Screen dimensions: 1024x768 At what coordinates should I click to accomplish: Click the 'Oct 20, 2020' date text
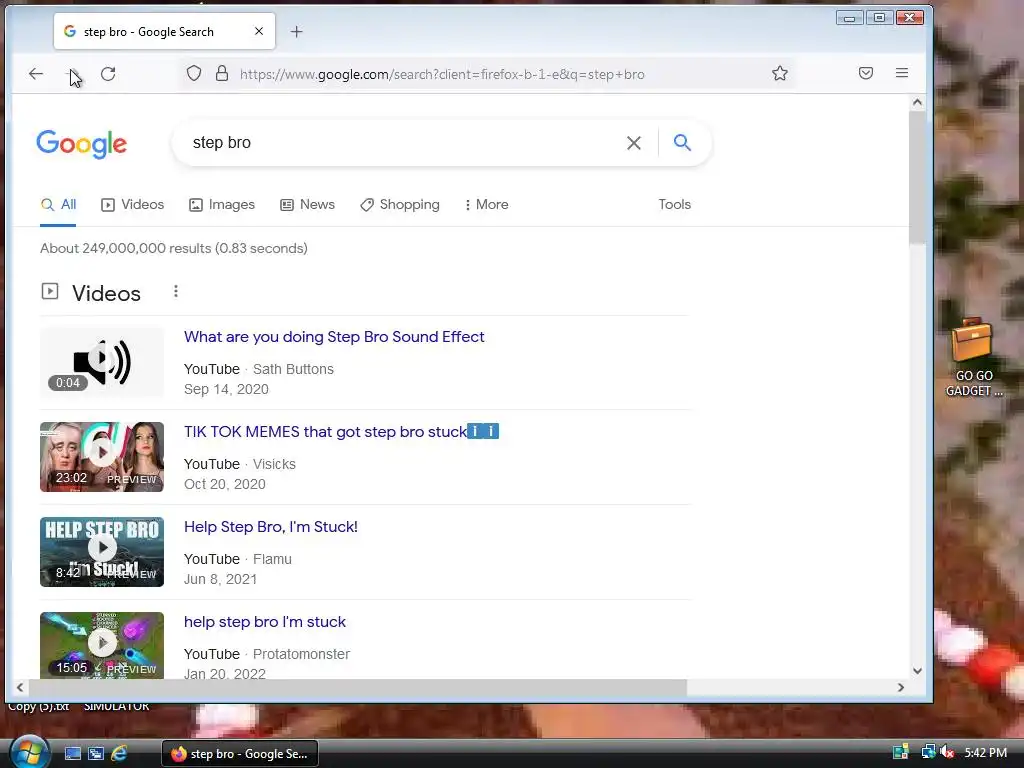point(225,484)
